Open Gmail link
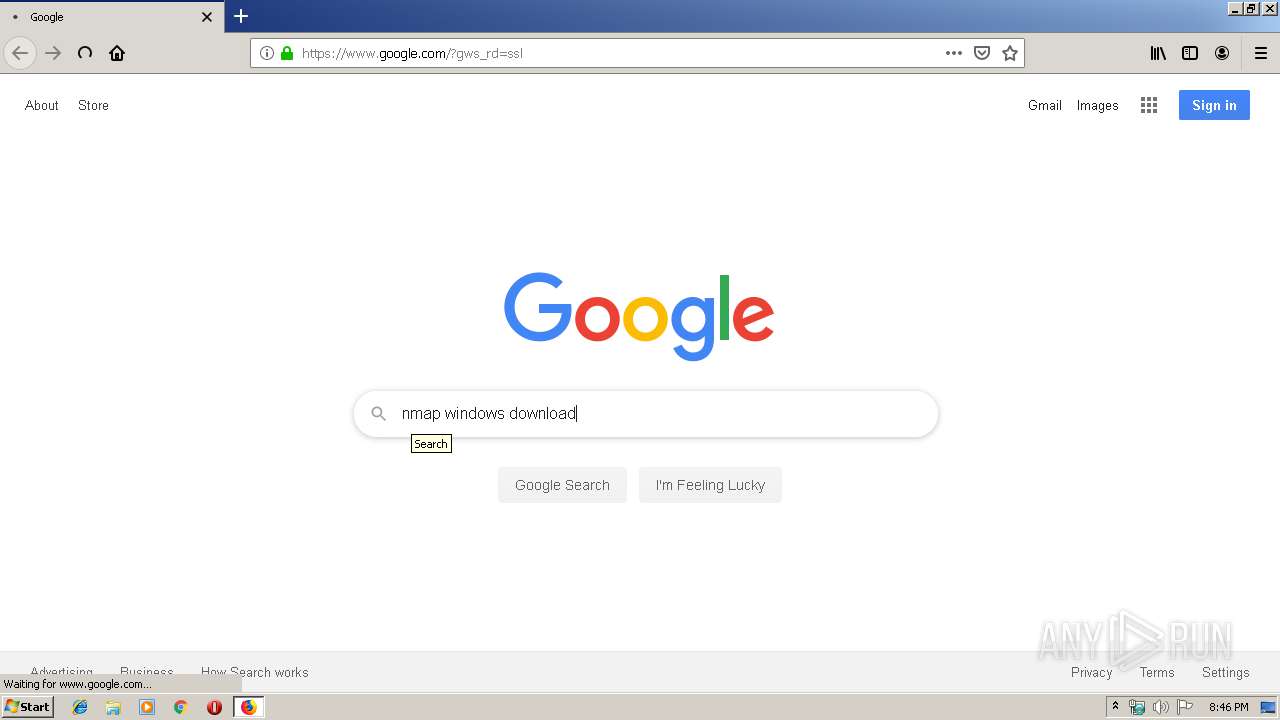The height and width of the screenshot is (720, 1280). (x=1045, y=105)
